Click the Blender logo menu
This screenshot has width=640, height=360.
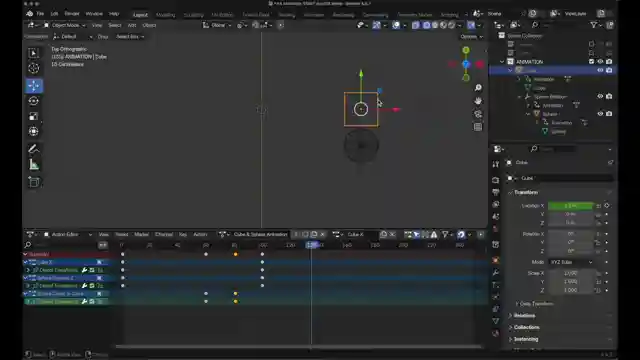(x=30, y=13)
